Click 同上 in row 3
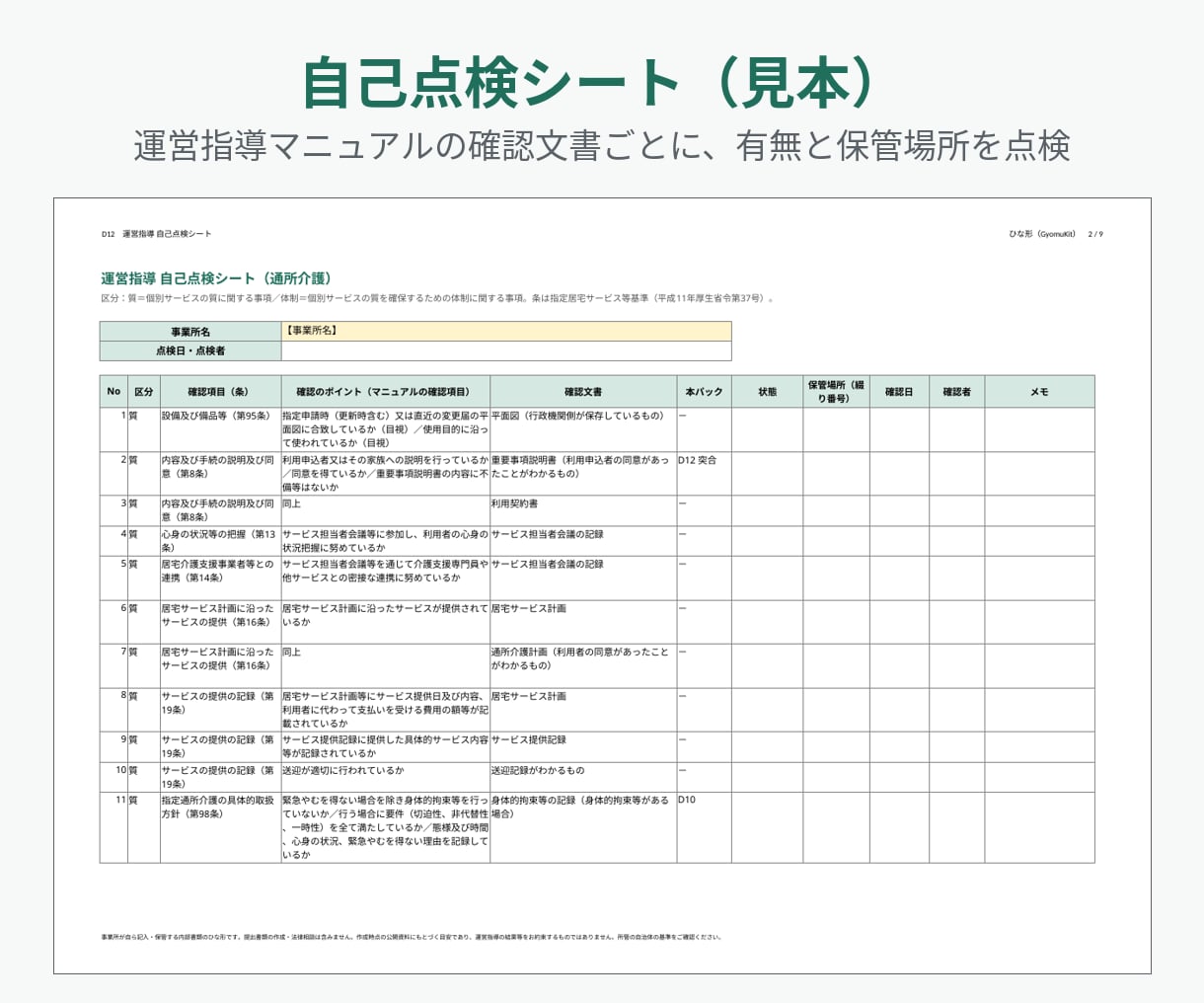The image size is (1204, 1003). [x=385, y=510]
